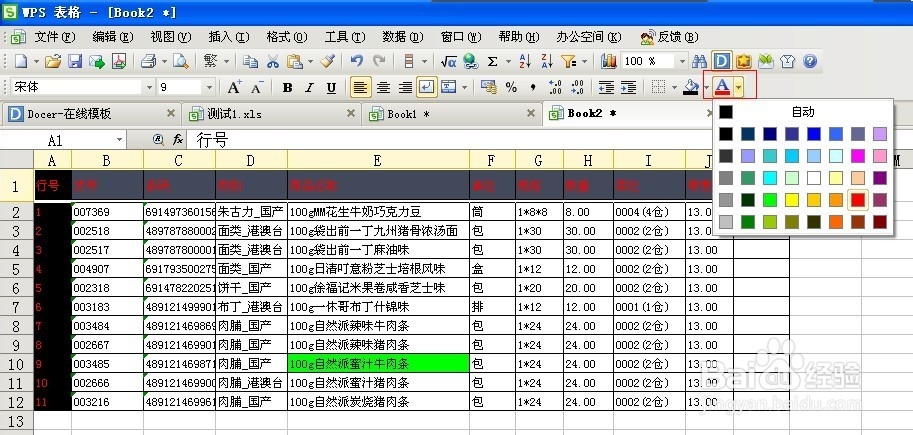Open the 文件 menu
Image resolution: width=913 pixels, height=435 pixels.
pos(55,37)
